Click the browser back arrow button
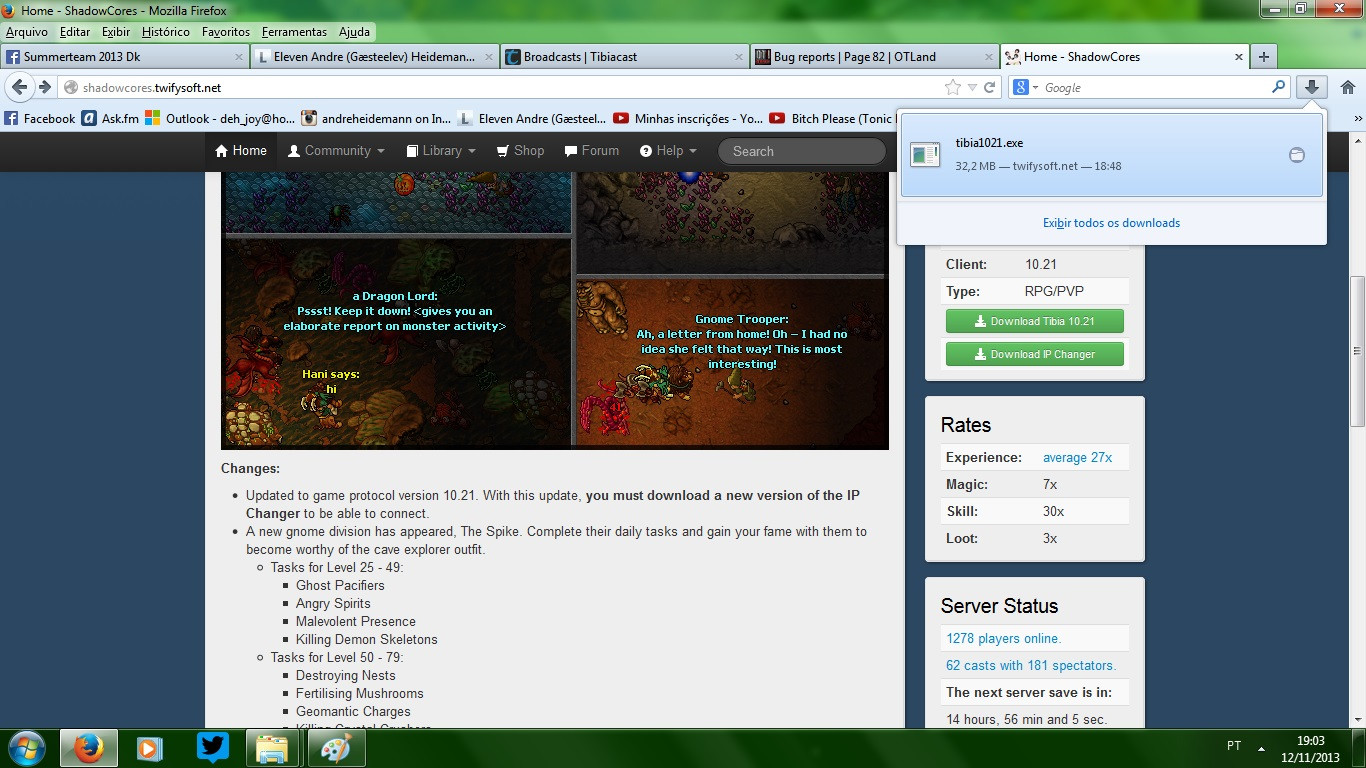 [x=19, y=87]
